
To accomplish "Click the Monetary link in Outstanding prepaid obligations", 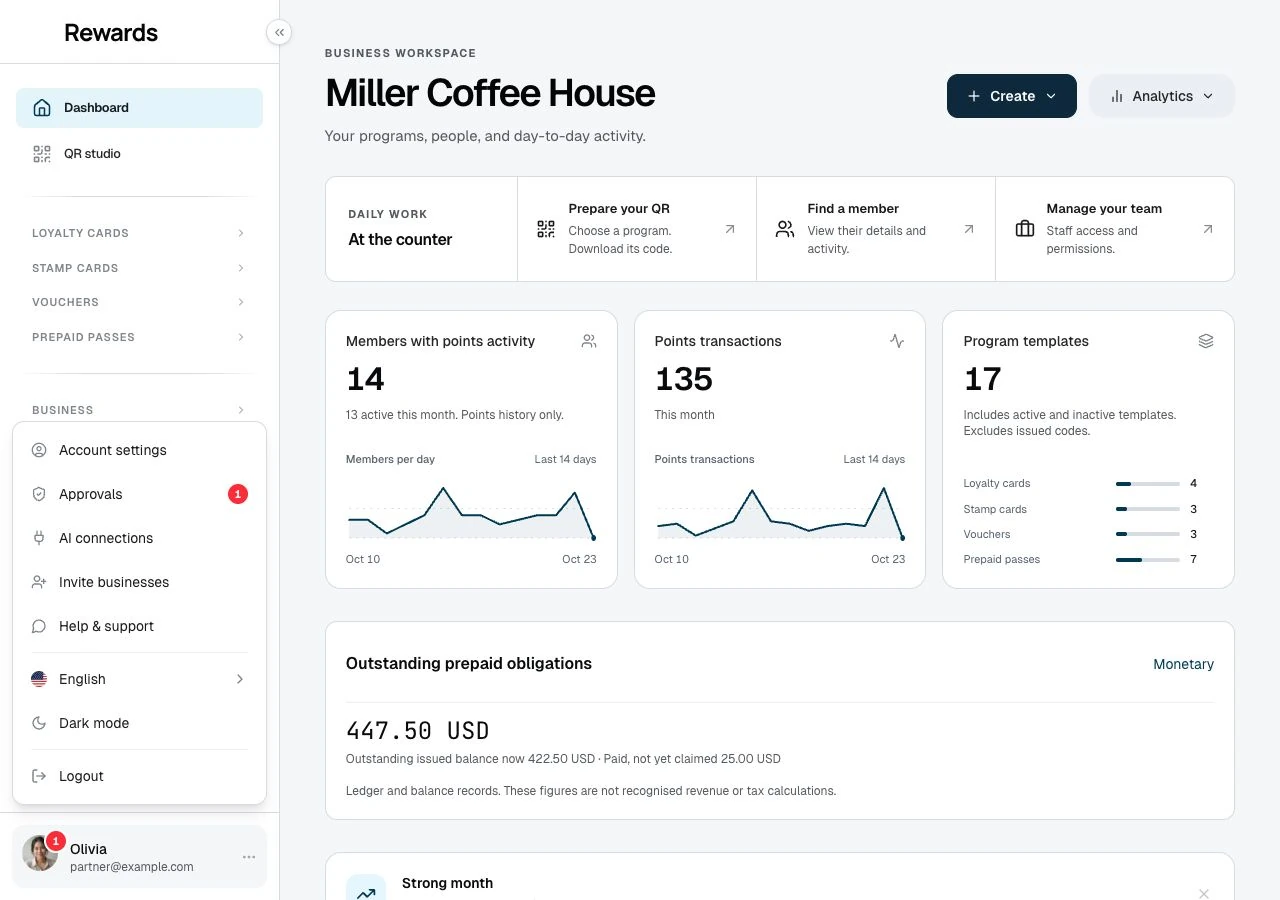I will pos(1183,664).
